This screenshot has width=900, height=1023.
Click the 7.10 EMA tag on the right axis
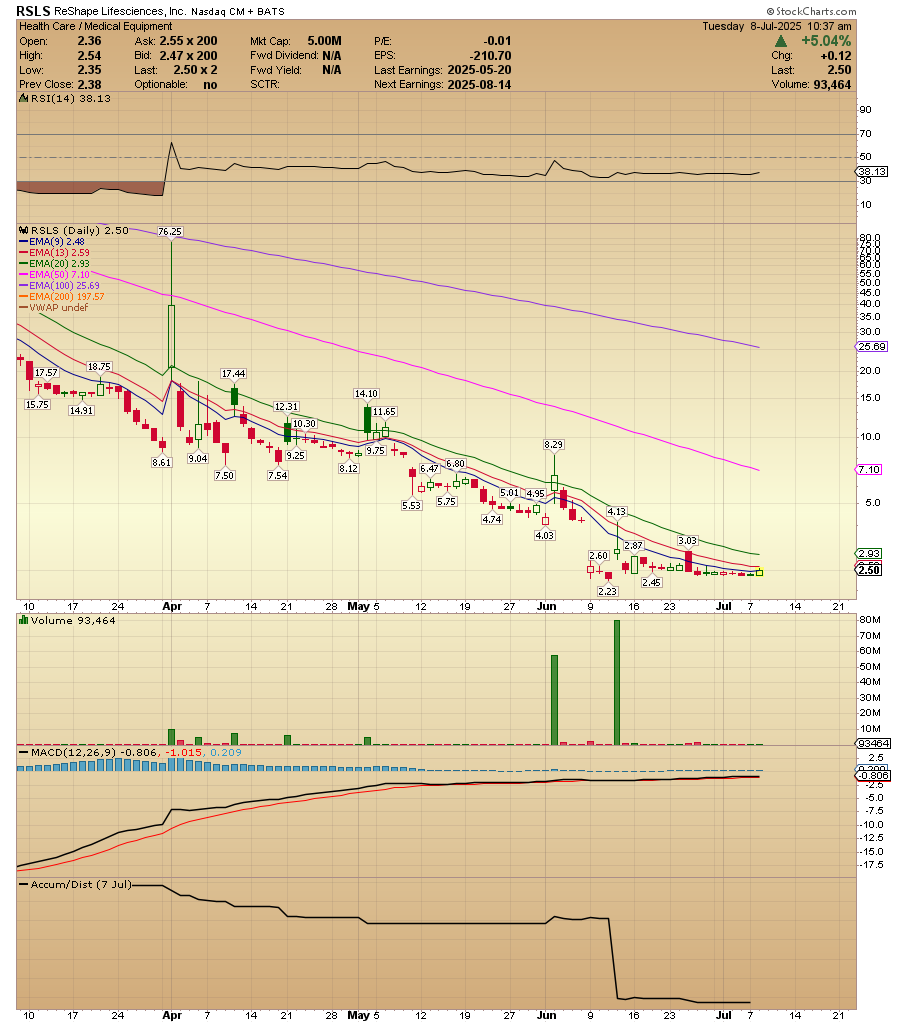point(869,469)
